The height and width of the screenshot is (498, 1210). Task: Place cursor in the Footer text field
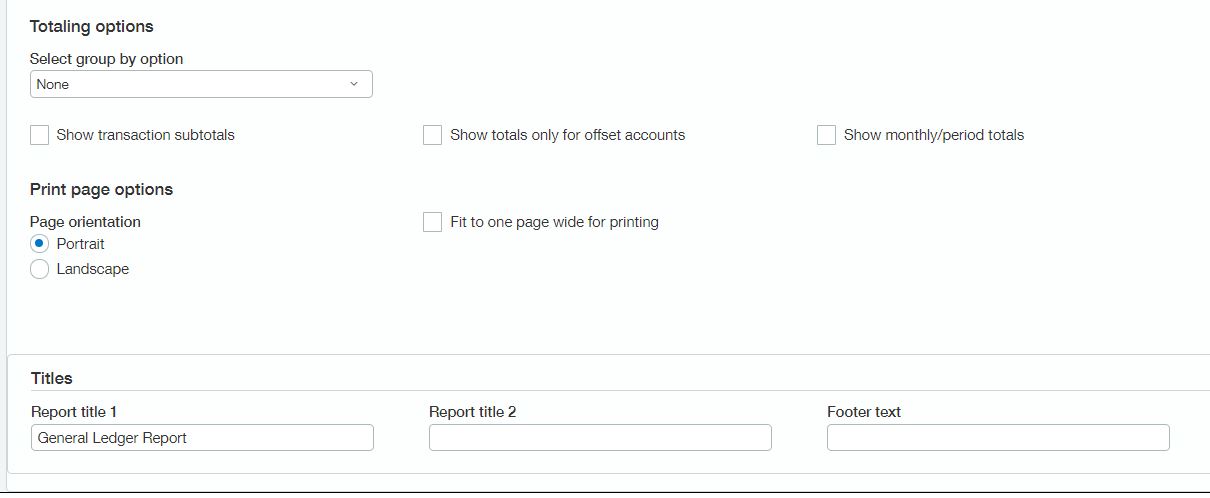[x=998, y=438]
